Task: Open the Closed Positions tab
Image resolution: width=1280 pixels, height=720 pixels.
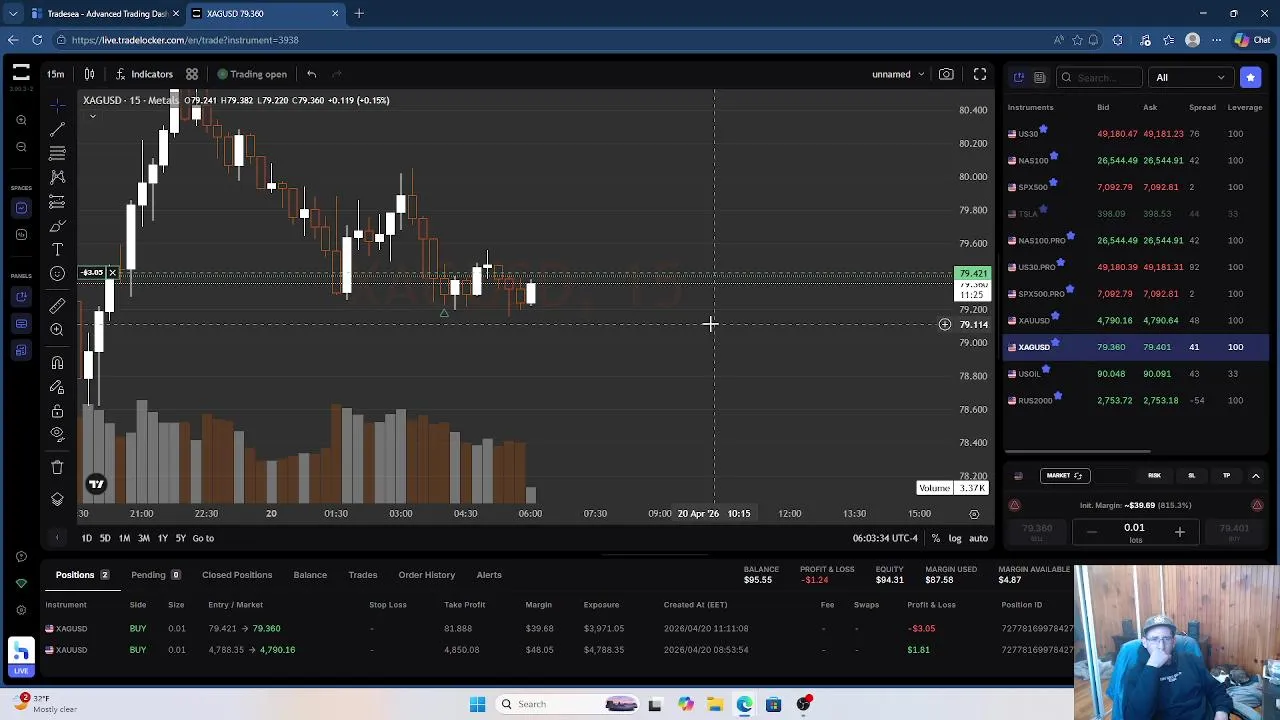Action: [x=237, y=575]
